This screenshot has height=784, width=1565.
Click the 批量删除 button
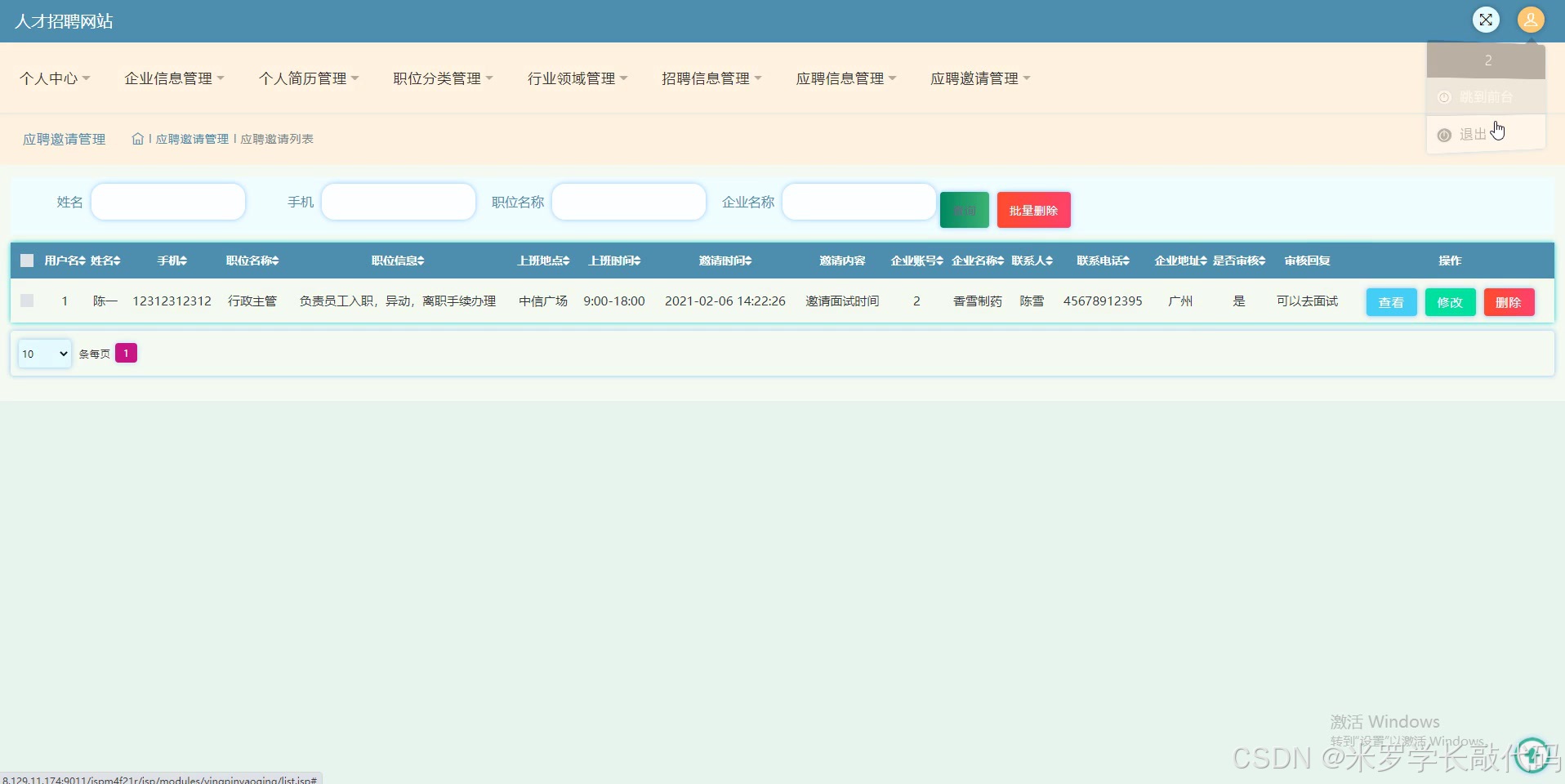(x=1033, y=210)
